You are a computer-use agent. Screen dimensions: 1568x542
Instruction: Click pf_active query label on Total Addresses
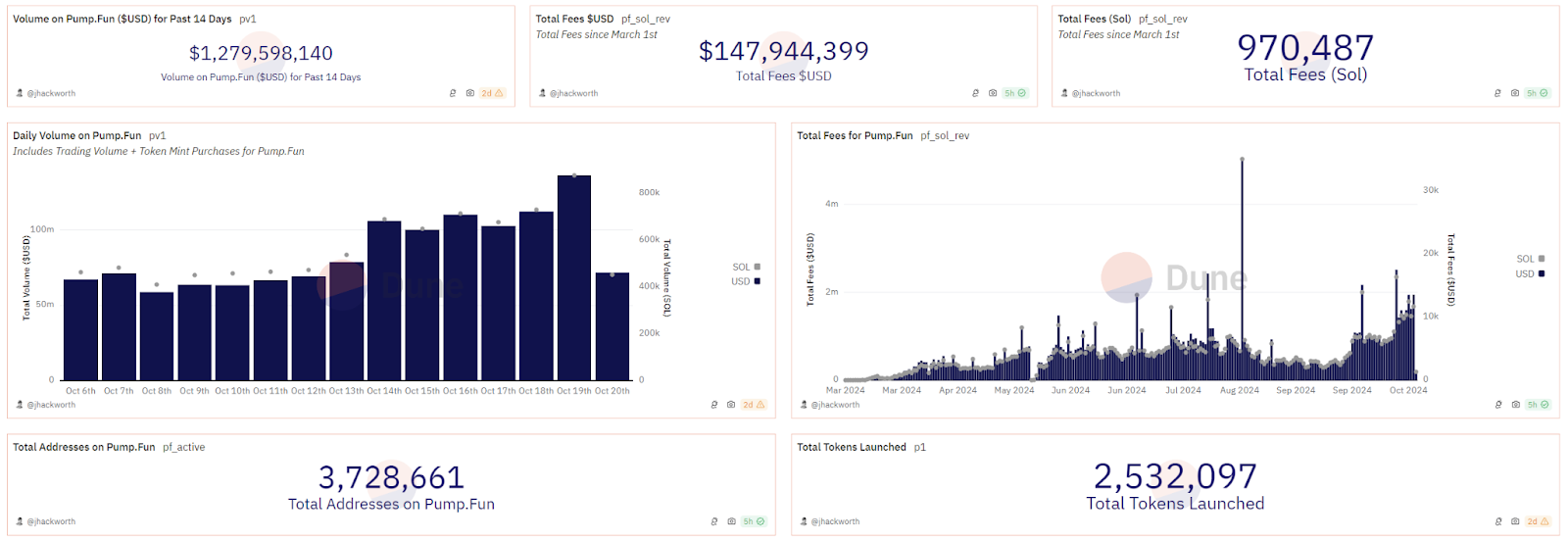(x=184, y=447)
